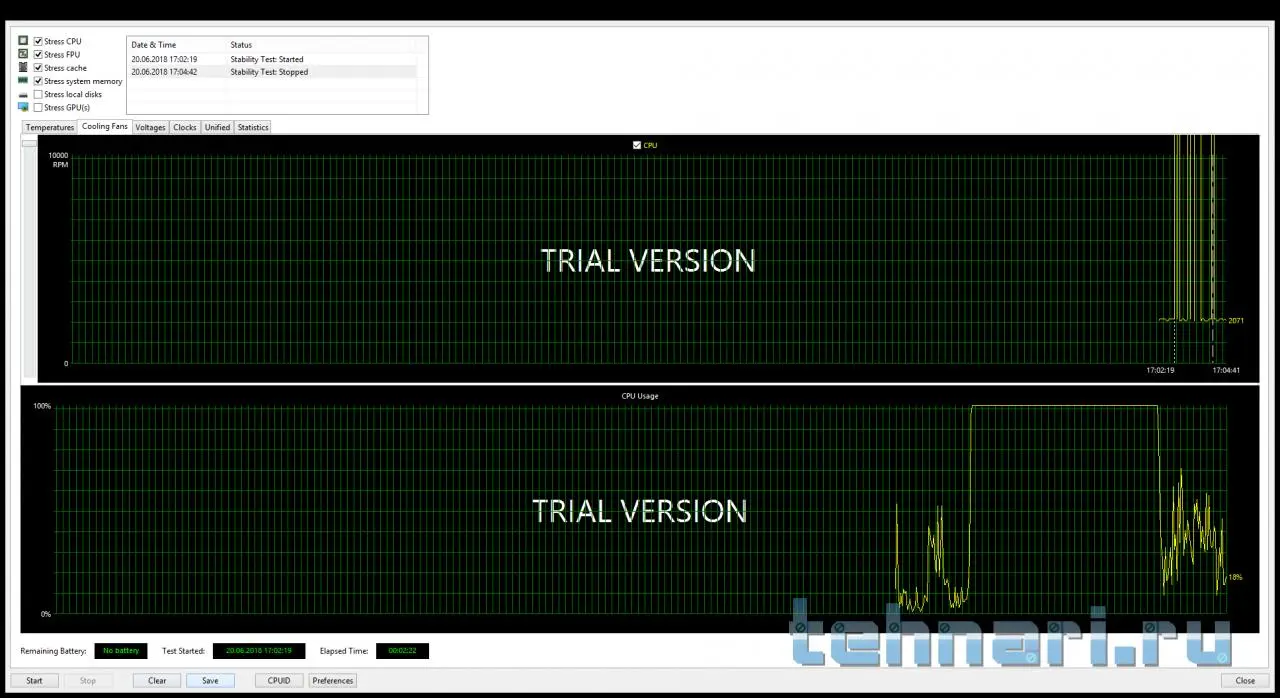Click the graph scale slider handle left of fan chart
Screen dimensions: 1280x698
[x=29, y=143]
